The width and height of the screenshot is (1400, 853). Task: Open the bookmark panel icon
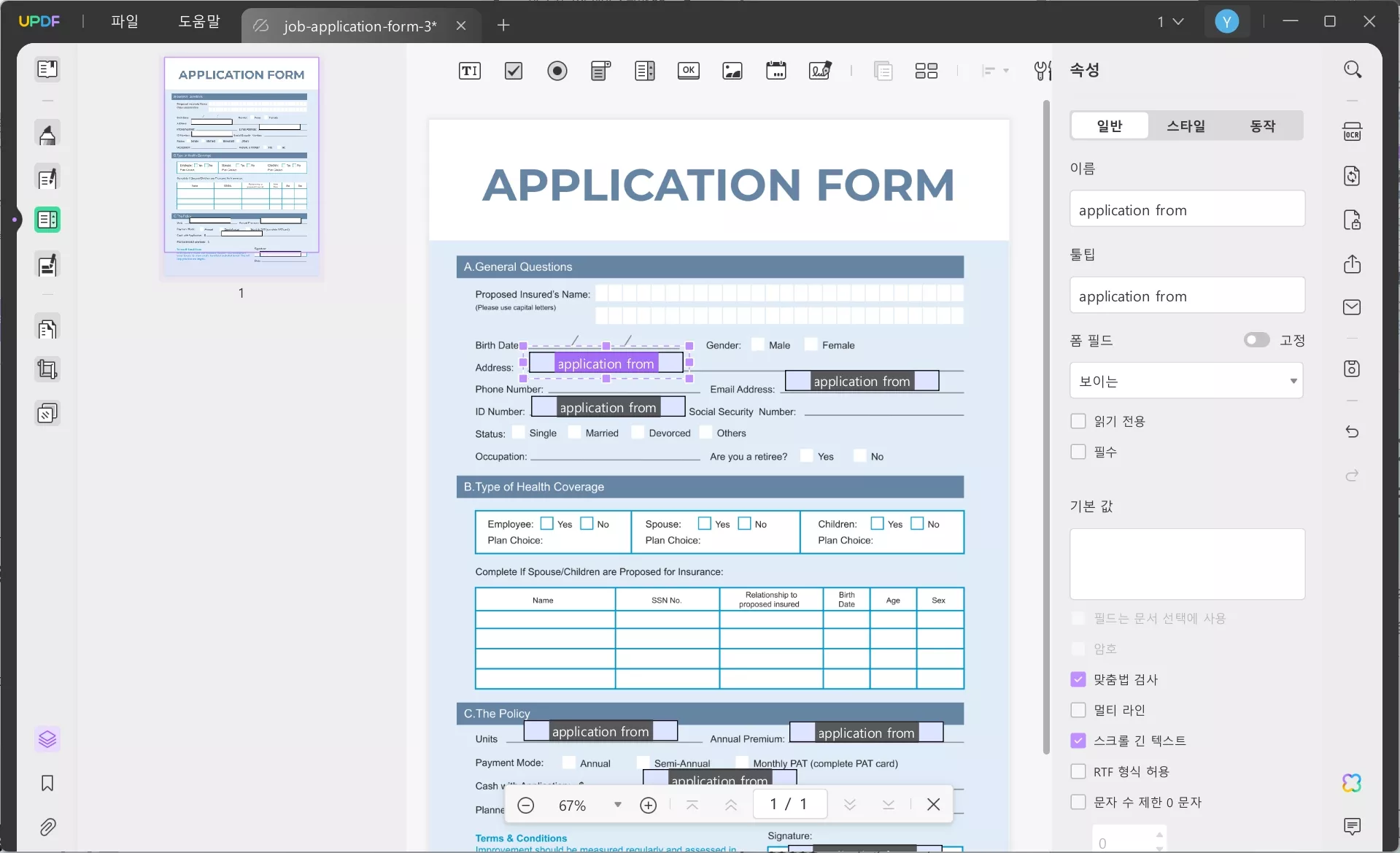(47, 783)
